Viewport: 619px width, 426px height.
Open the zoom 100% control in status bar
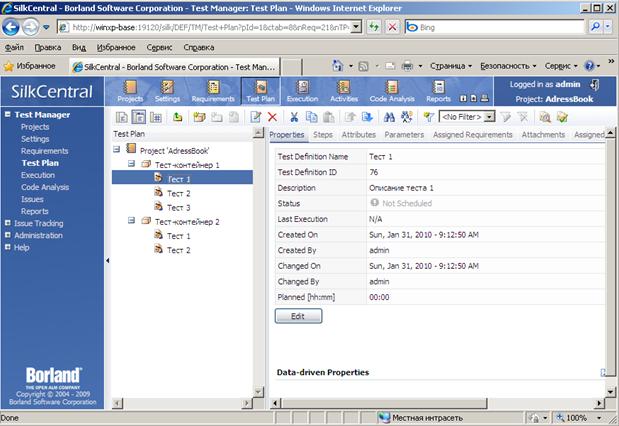point(579,417)
